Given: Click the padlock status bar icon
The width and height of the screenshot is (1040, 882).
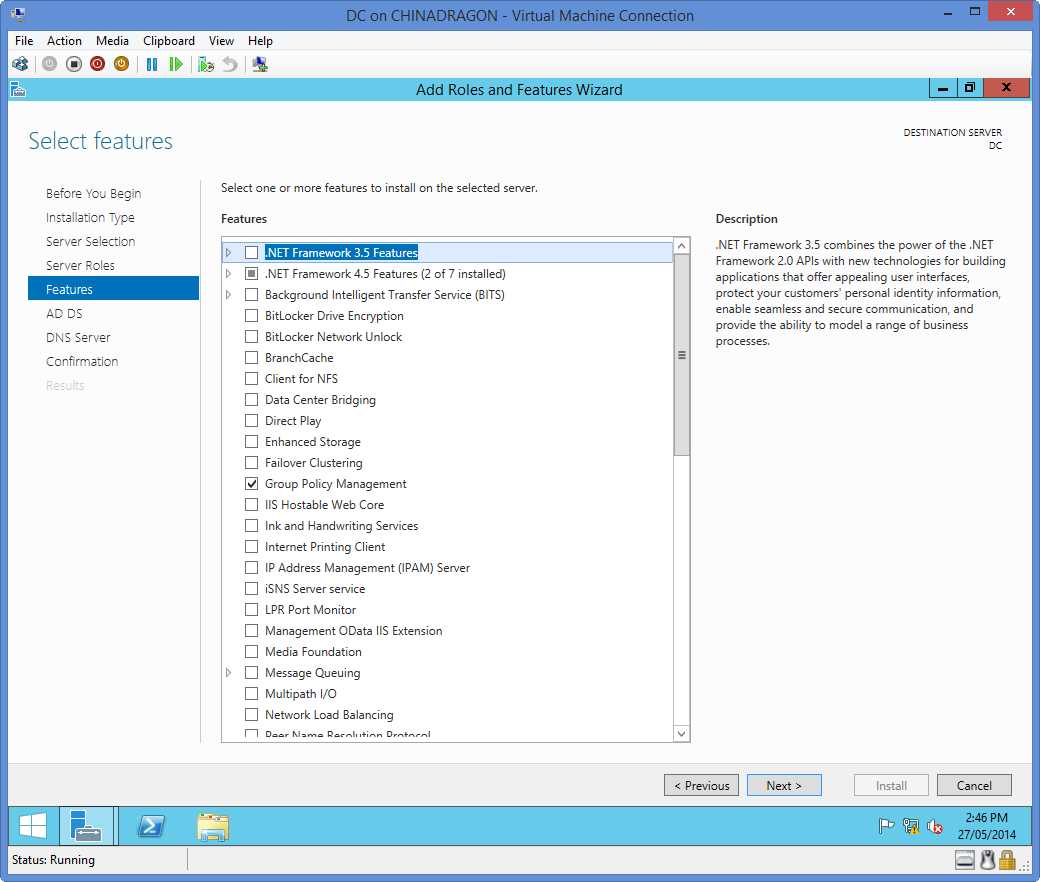Looking at the screenshot, I should [x=1008, y=860].
